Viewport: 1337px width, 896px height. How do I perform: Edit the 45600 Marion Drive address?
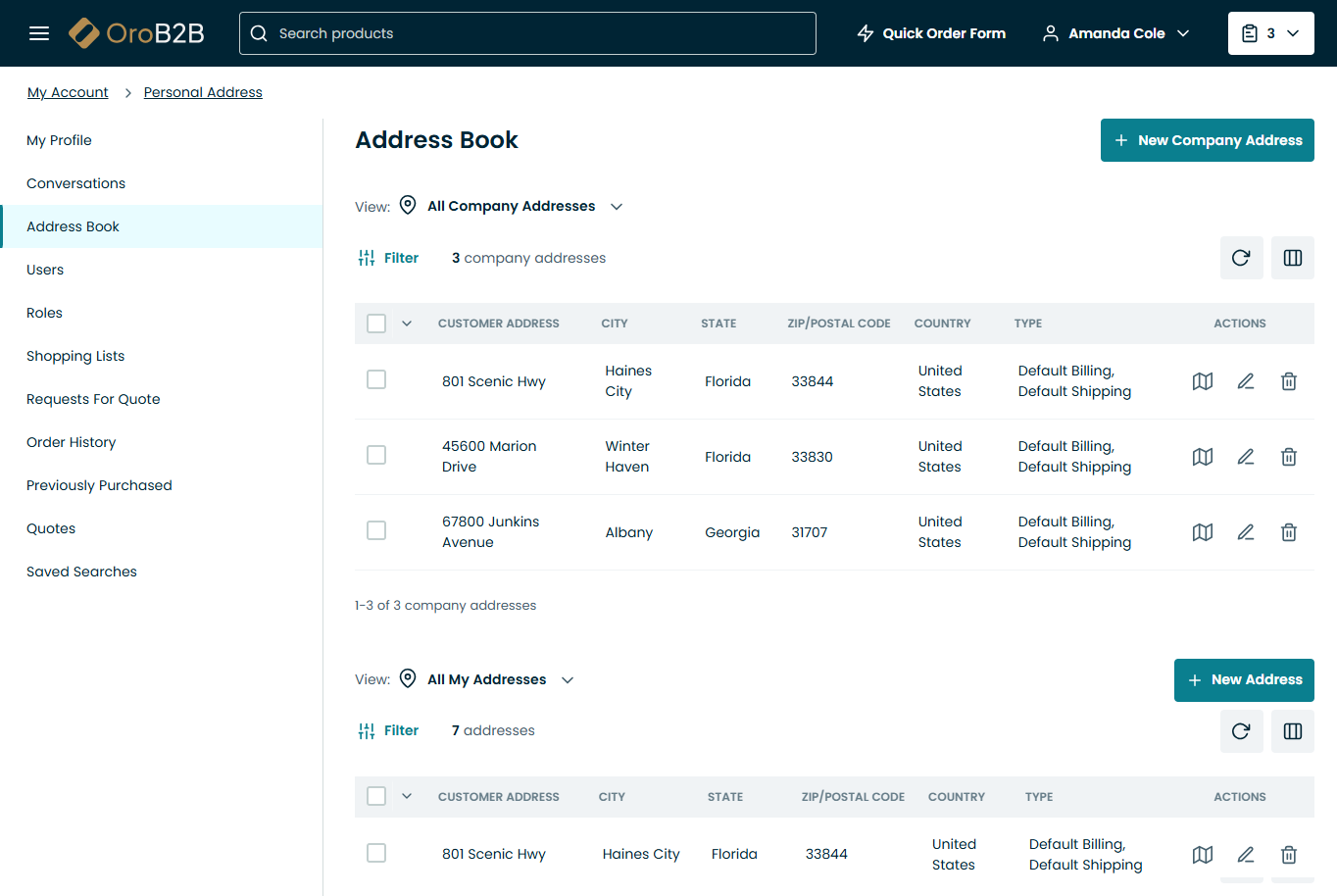click(x=1246, y=457)
